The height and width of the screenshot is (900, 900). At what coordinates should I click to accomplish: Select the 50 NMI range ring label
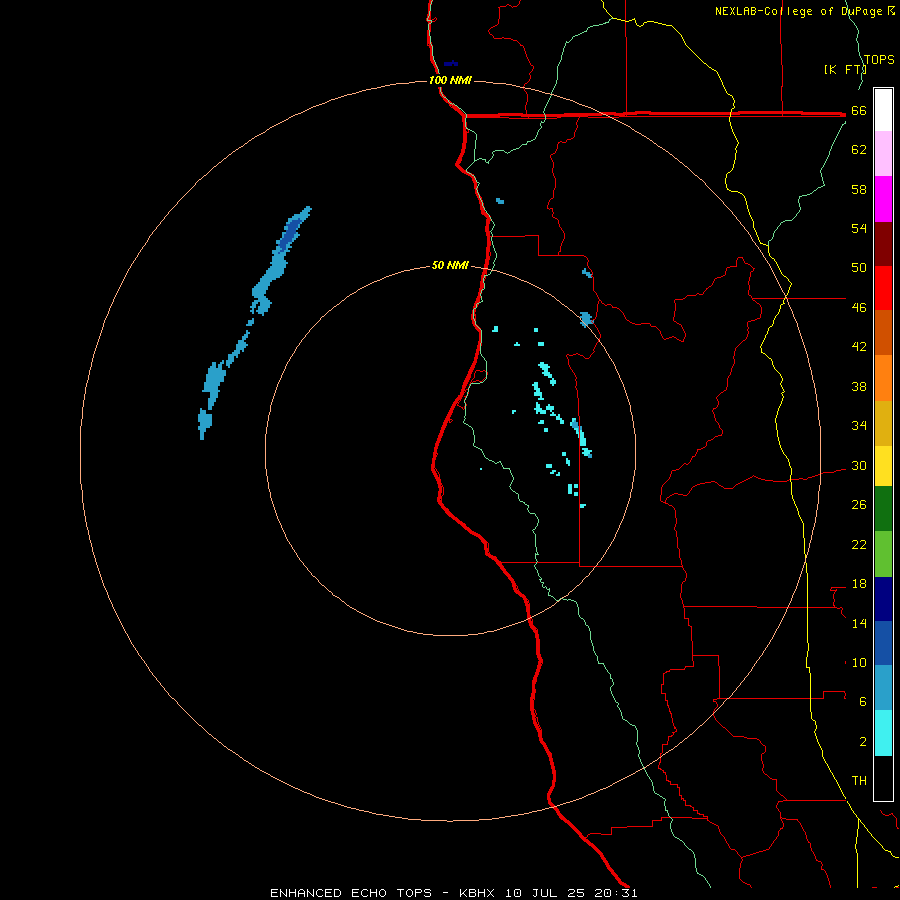coord(450,265)
